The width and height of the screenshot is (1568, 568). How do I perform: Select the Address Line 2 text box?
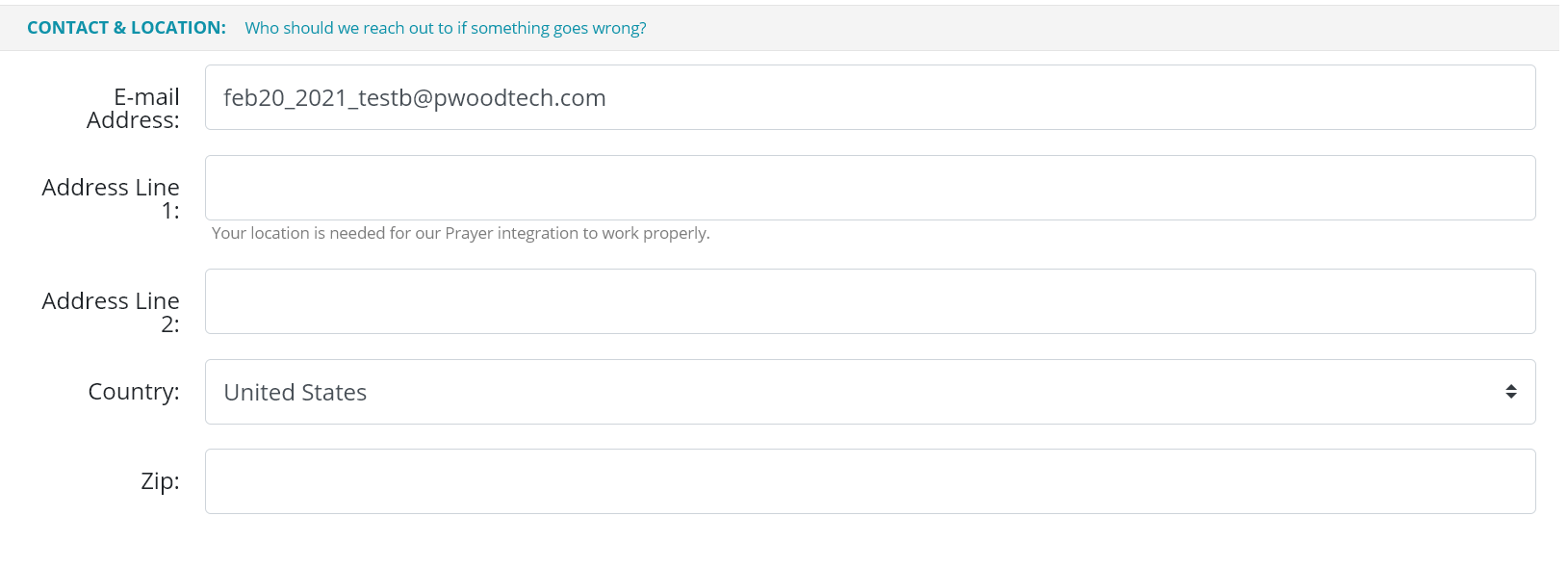pyautogui.click(x=869, y=301)
